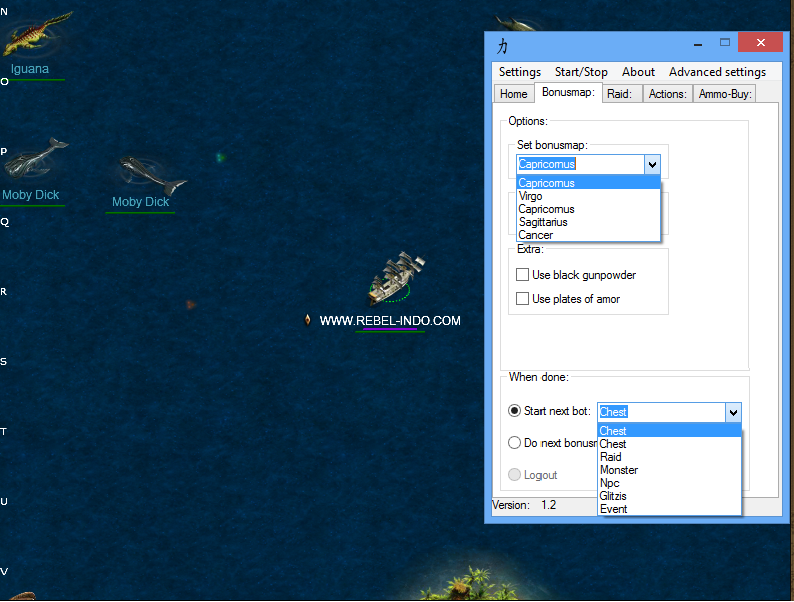Choose Event in the next bot list
The width and height of the screenshot is (794, 602).
(669, 509)
